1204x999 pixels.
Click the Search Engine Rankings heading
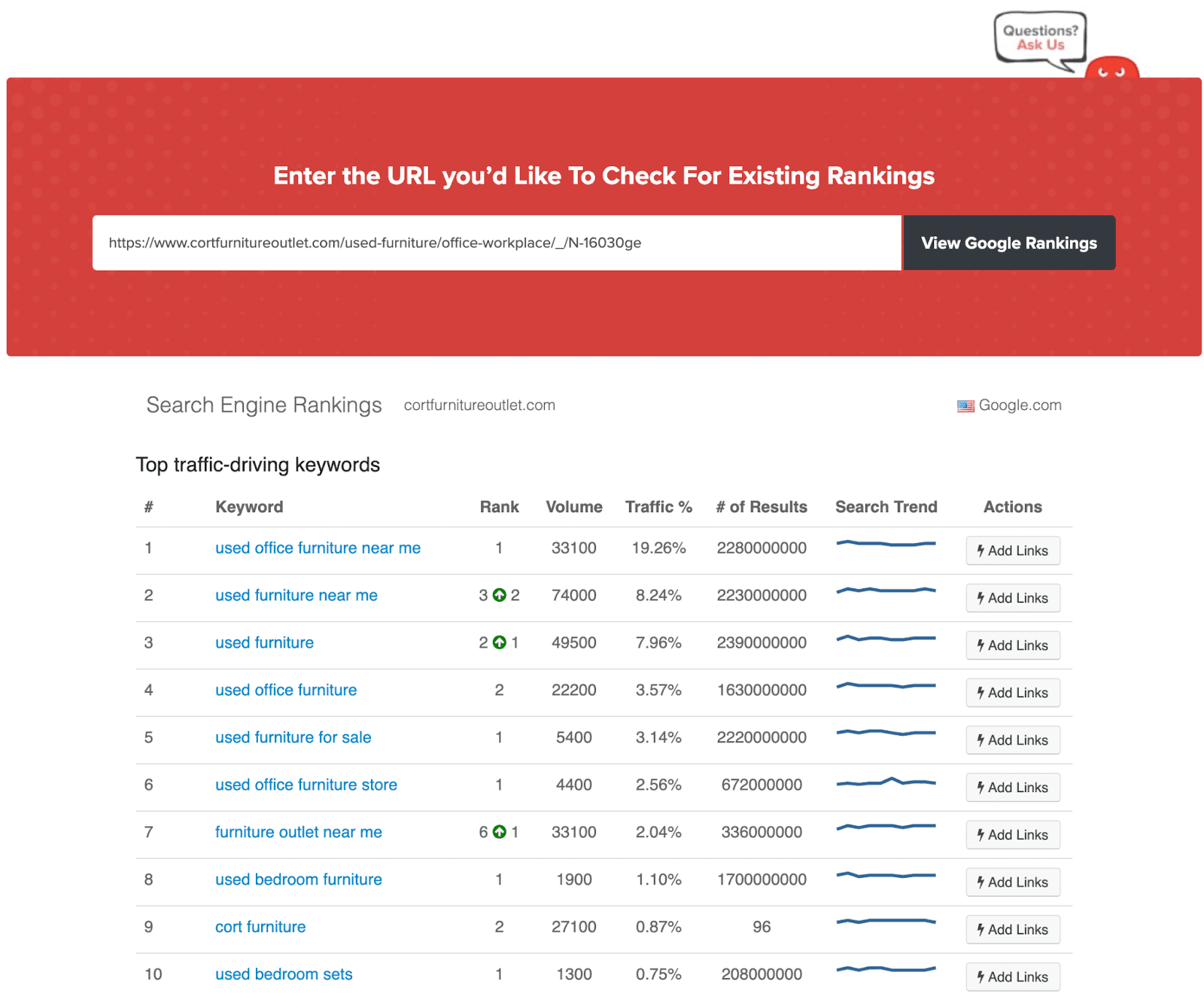coord(263,405)
